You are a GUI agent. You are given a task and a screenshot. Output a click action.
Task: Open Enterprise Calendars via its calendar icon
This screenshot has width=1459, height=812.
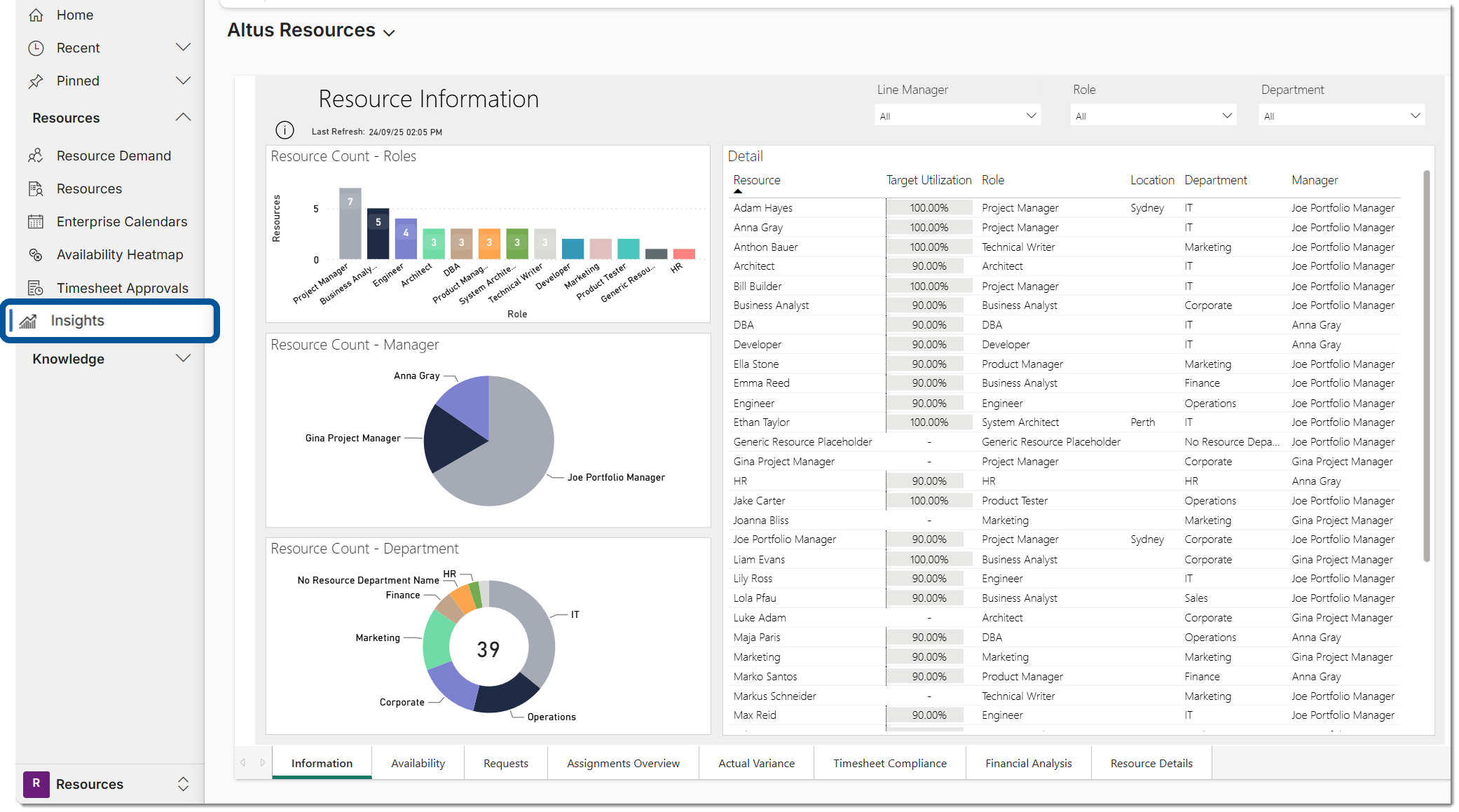(36, 222)
